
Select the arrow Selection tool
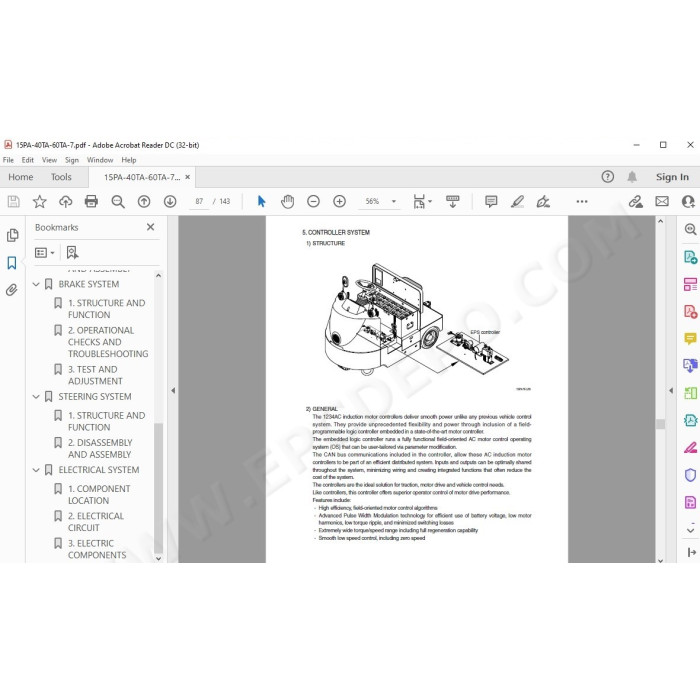point(262,201)
